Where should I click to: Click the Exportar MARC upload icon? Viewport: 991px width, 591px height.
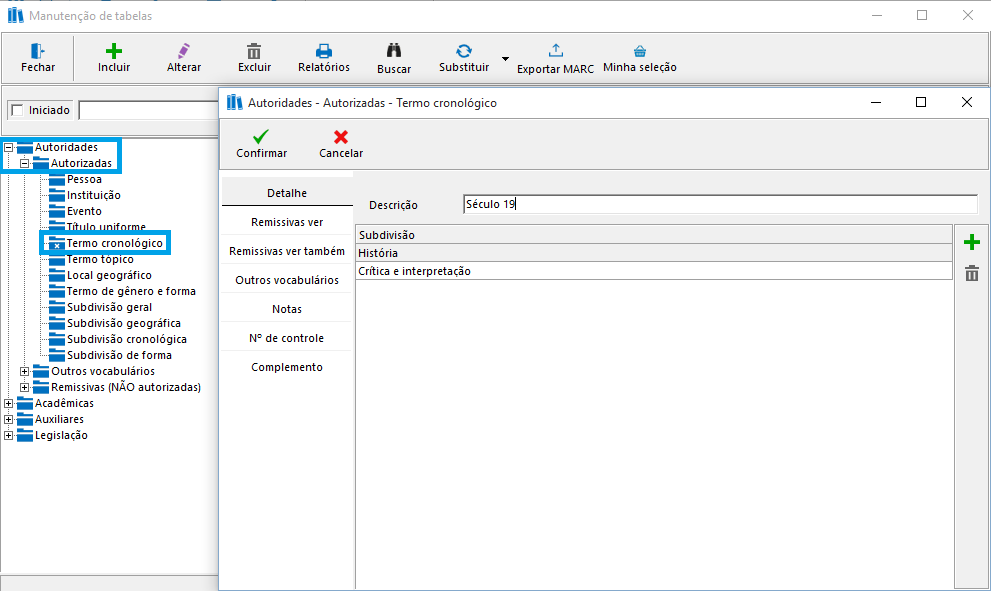[556, 51]
